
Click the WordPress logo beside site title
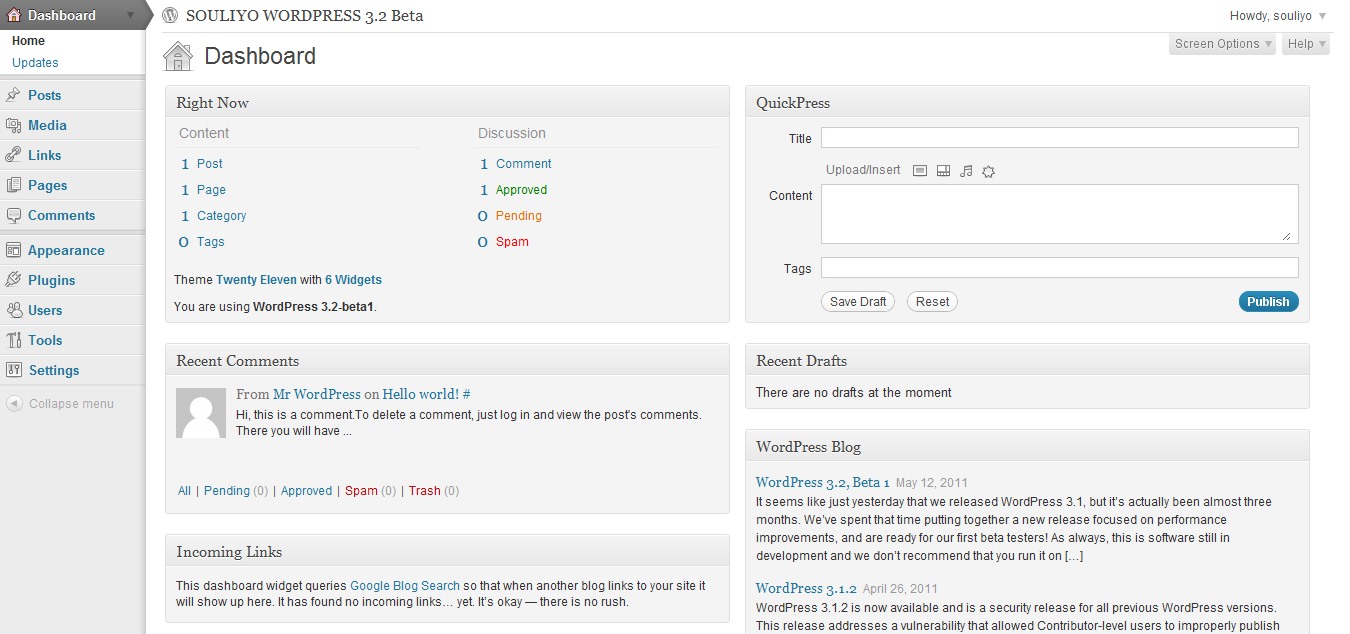(170, 15)
